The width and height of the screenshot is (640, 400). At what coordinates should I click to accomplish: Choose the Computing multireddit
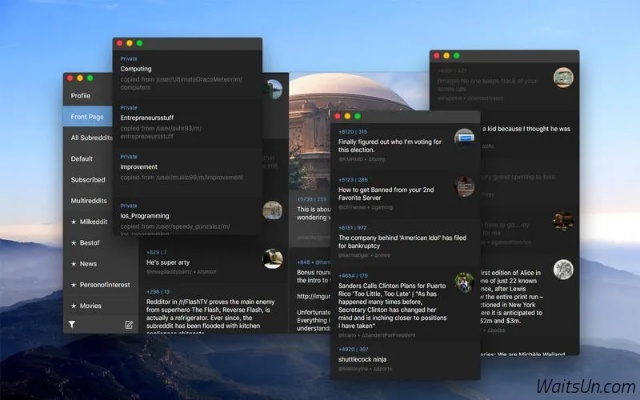coord(136,69)
